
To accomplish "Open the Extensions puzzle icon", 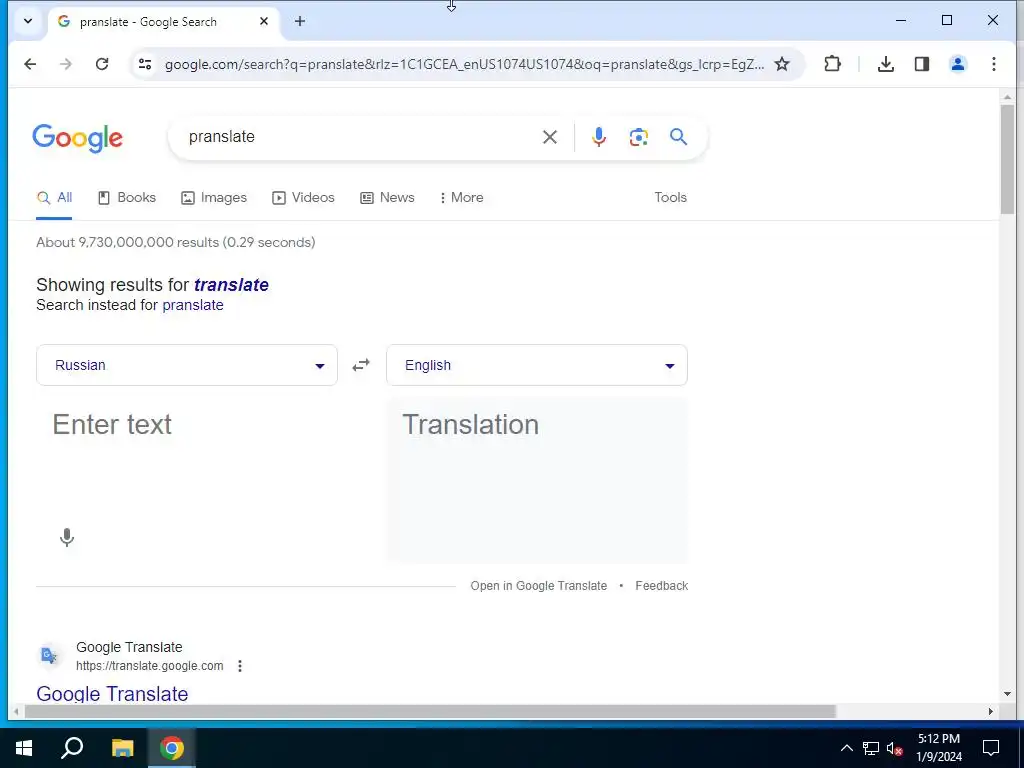I will pos(832,64).
